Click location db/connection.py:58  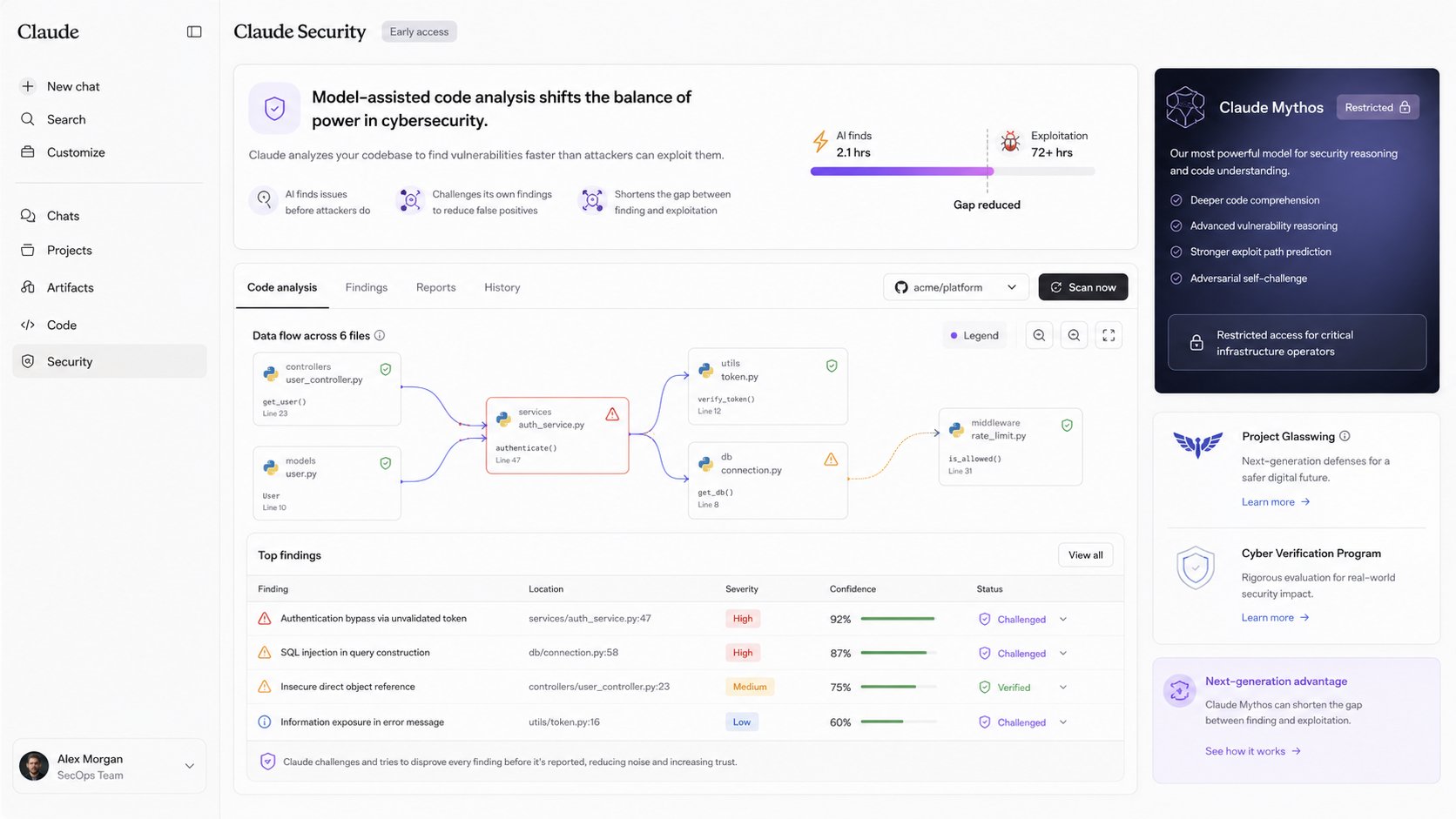573,653
